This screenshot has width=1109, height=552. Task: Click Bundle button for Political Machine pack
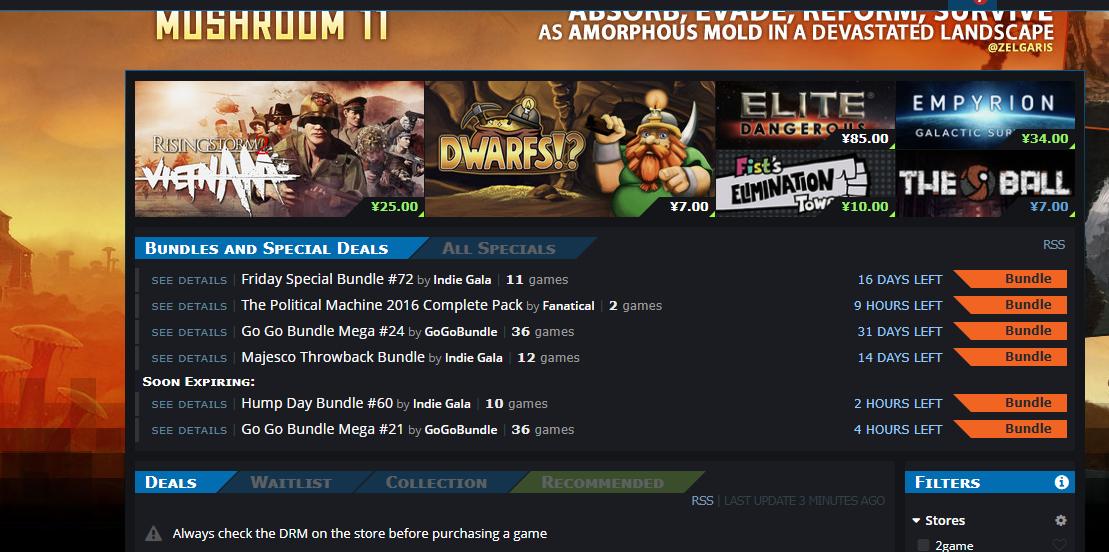pyautogui.click(x=1010, y=305)
